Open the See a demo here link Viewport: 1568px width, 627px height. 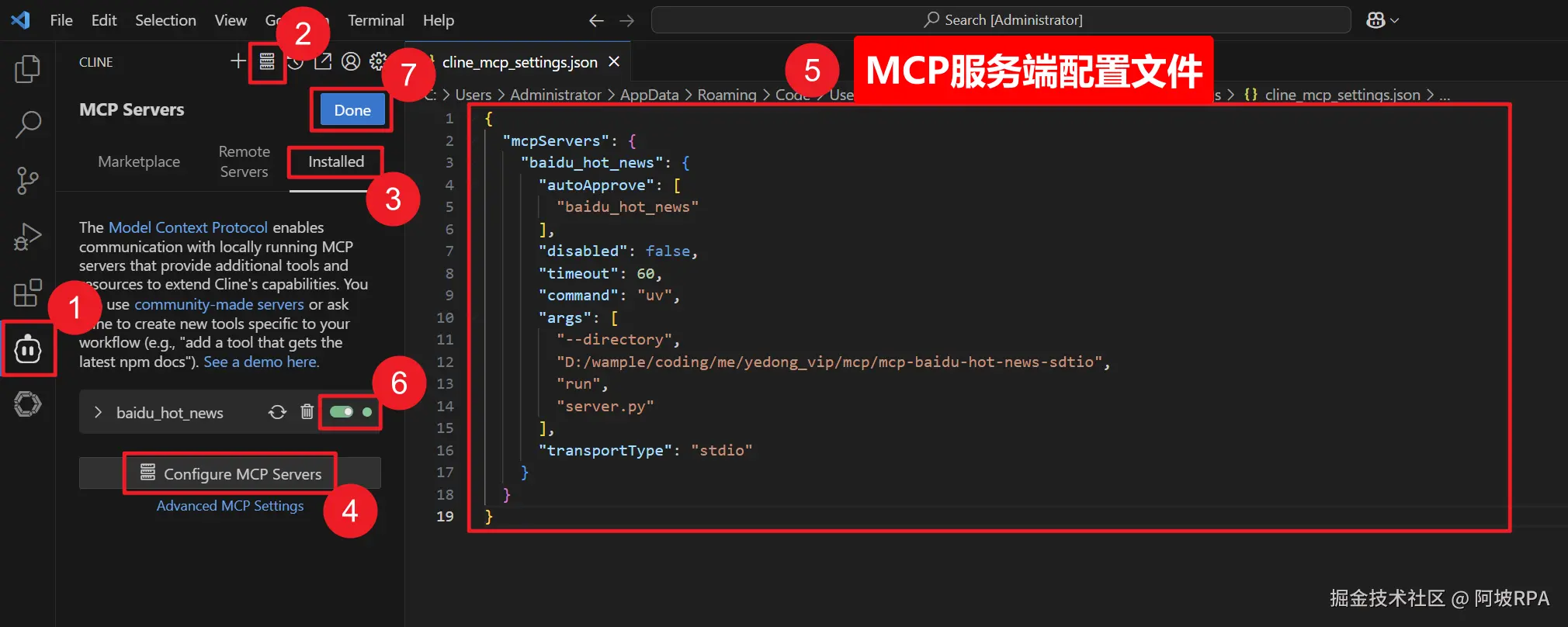tap(262, 362)
